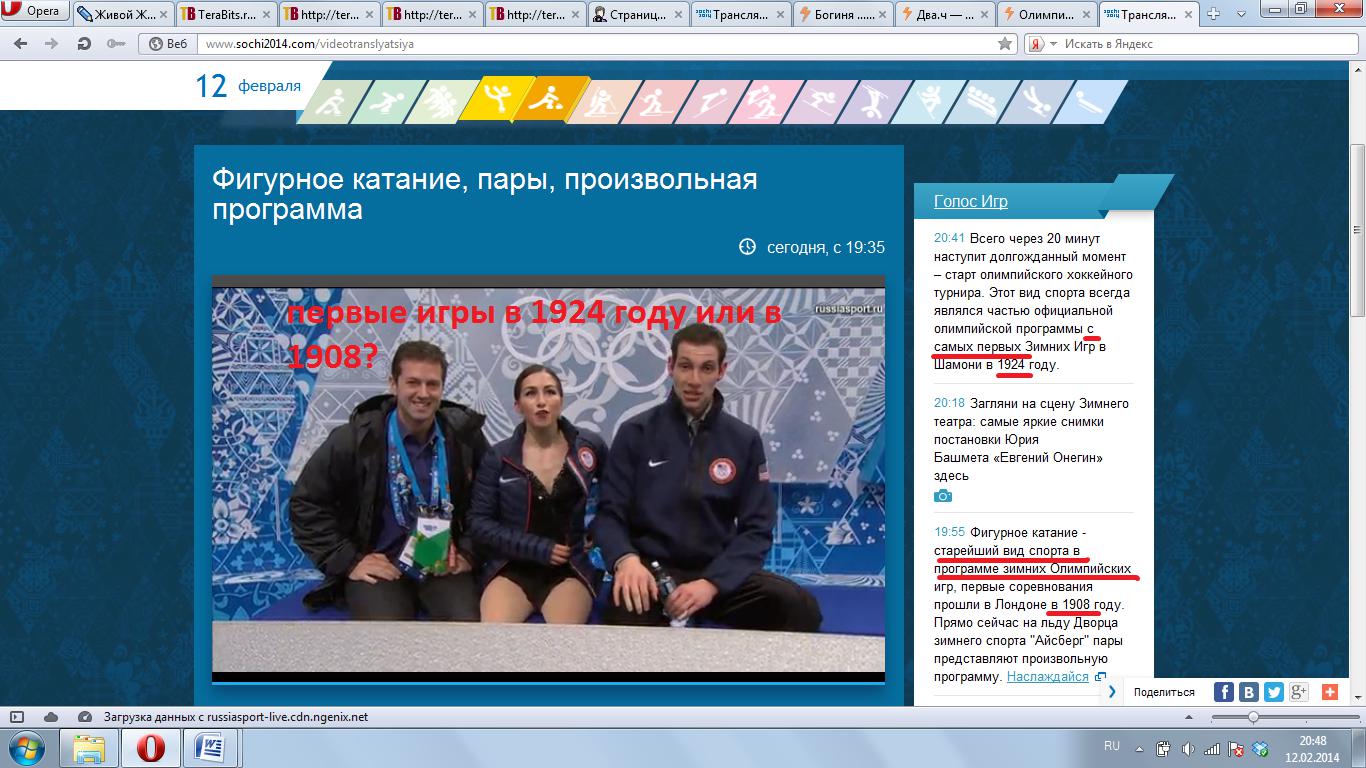Share the page on Twitter

click(x=1274, y=691)
